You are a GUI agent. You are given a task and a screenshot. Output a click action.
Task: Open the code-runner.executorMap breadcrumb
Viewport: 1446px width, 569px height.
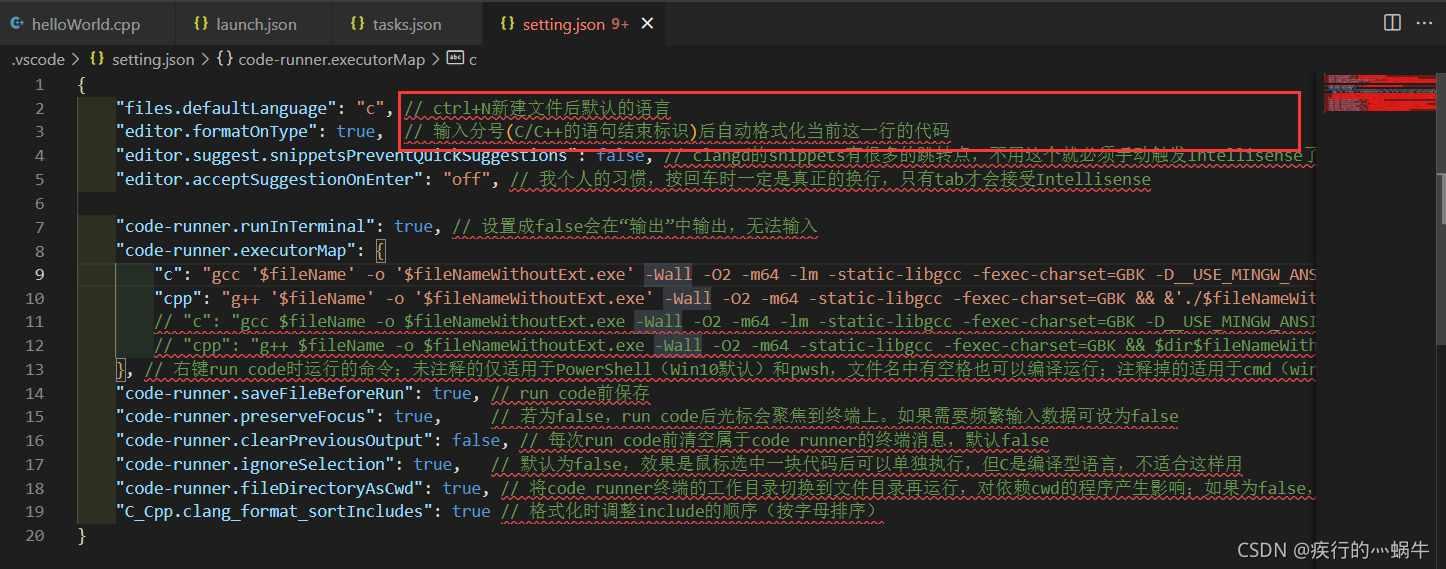(320, 60)
